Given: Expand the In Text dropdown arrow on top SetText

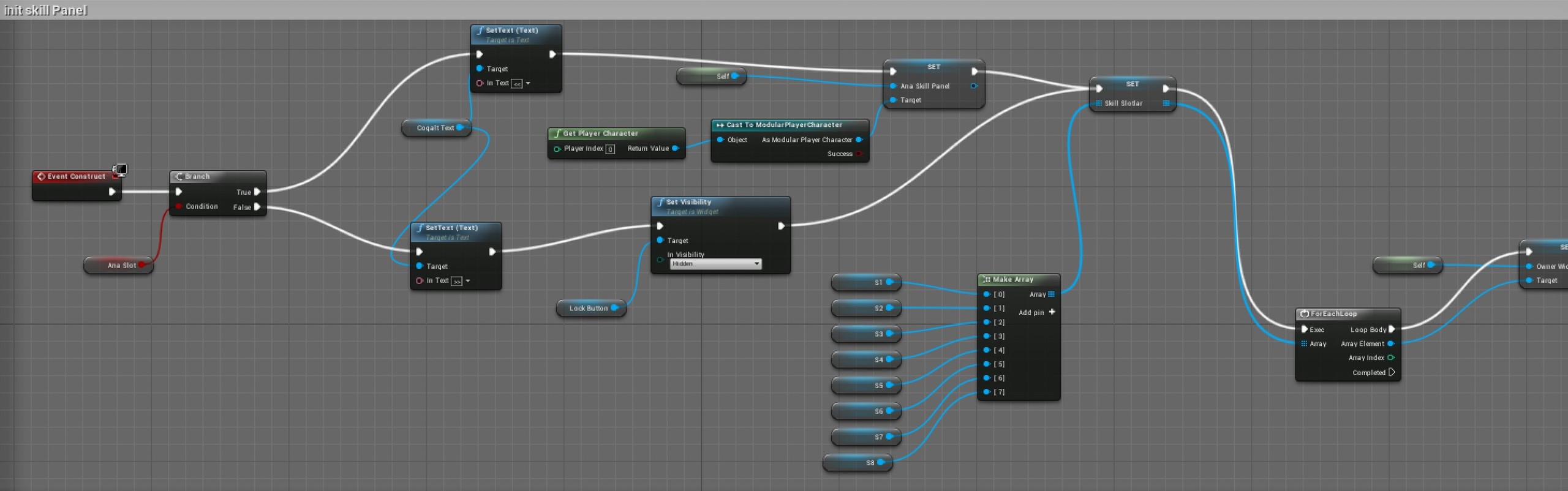Looking at the screenshot, I should (x=528, y=83).
